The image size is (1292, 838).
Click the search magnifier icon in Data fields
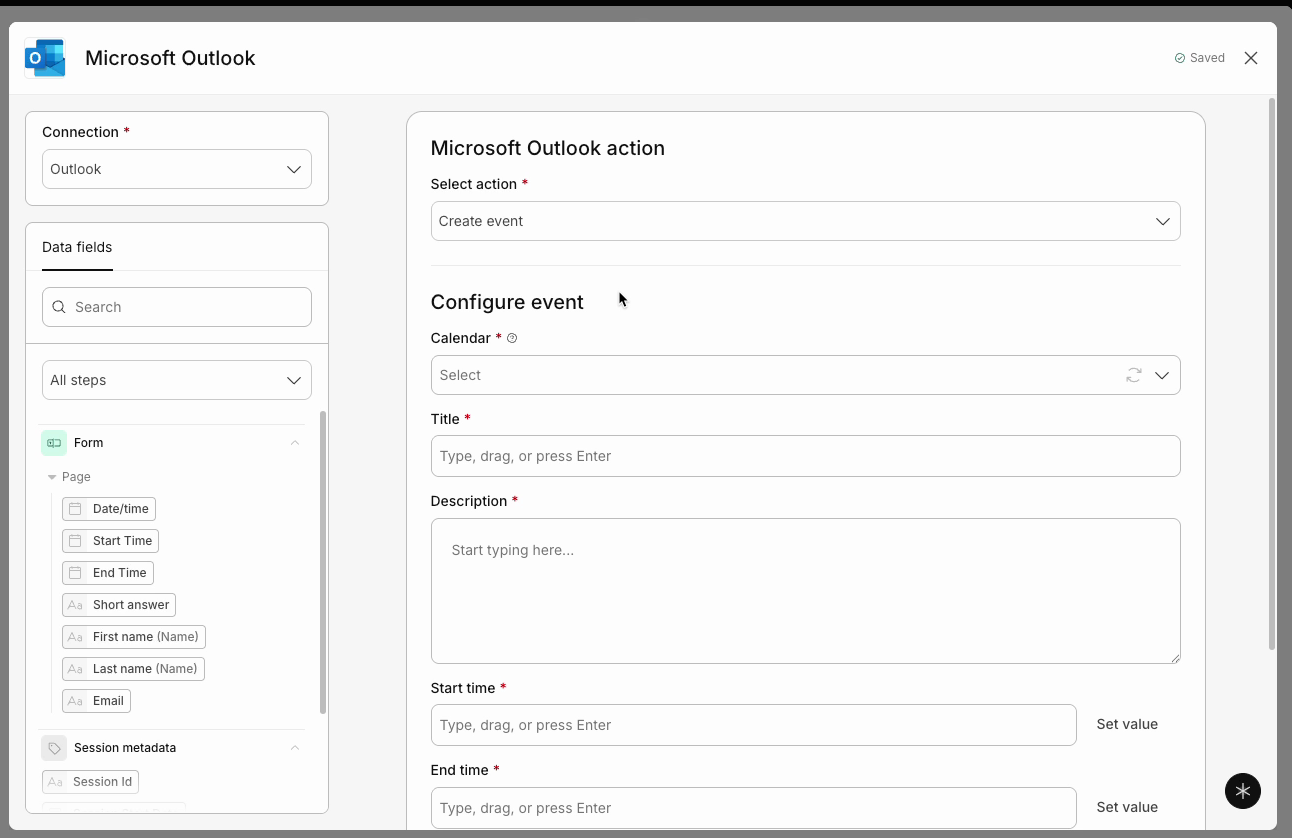(59, 307)
